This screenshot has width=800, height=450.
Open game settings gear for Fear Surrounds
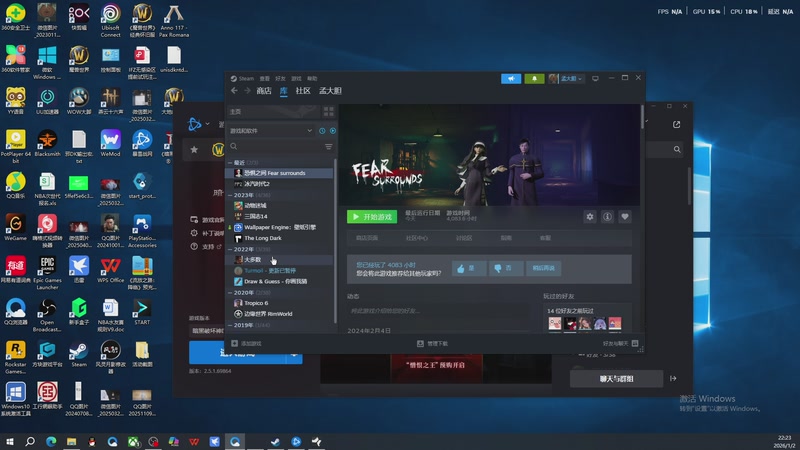[x=590, y=217]
